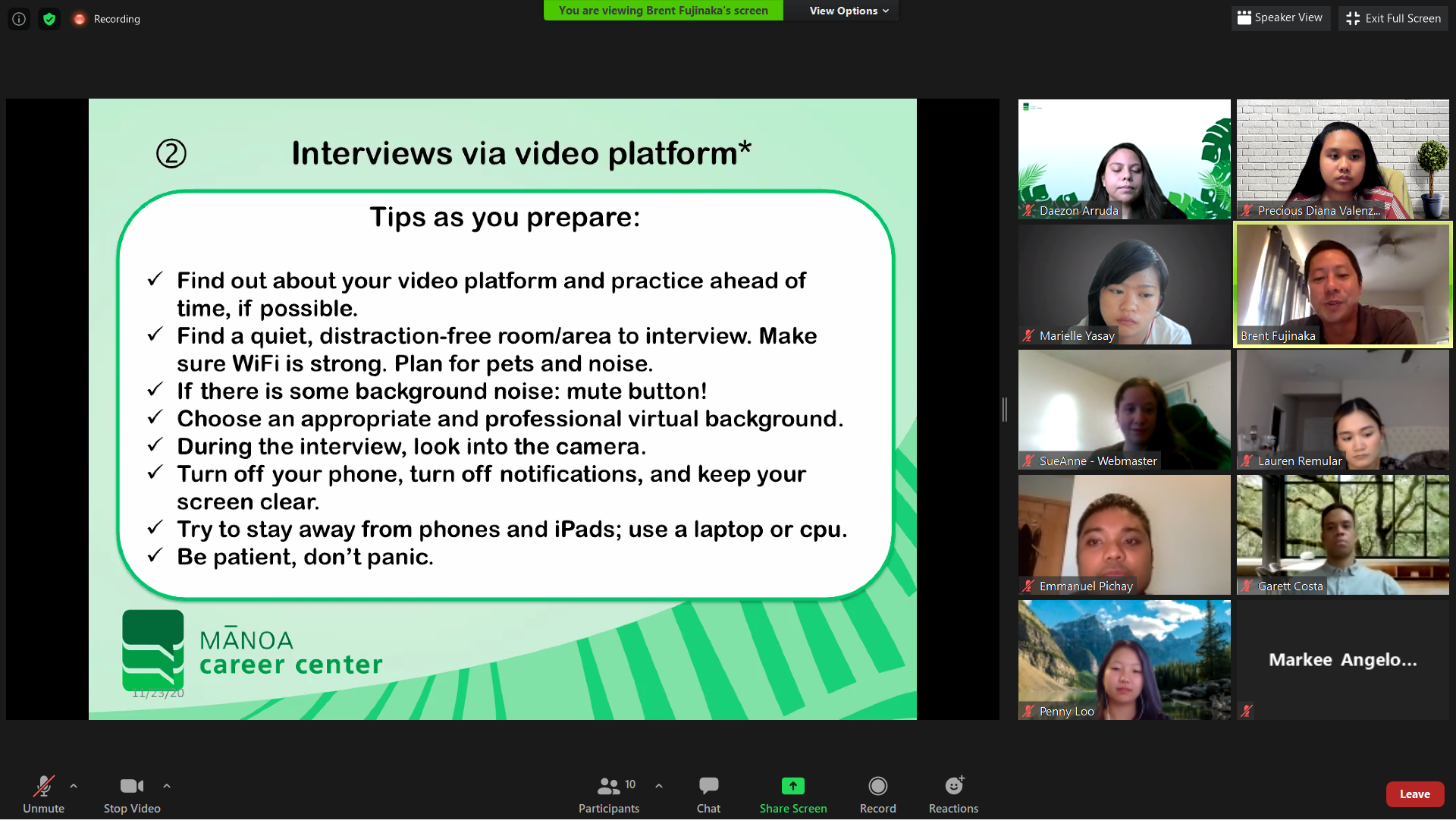Image resolution: width=1456 pixels, height=833 pixels.
Task: Start recording with the Record icon
Action: 877,786
